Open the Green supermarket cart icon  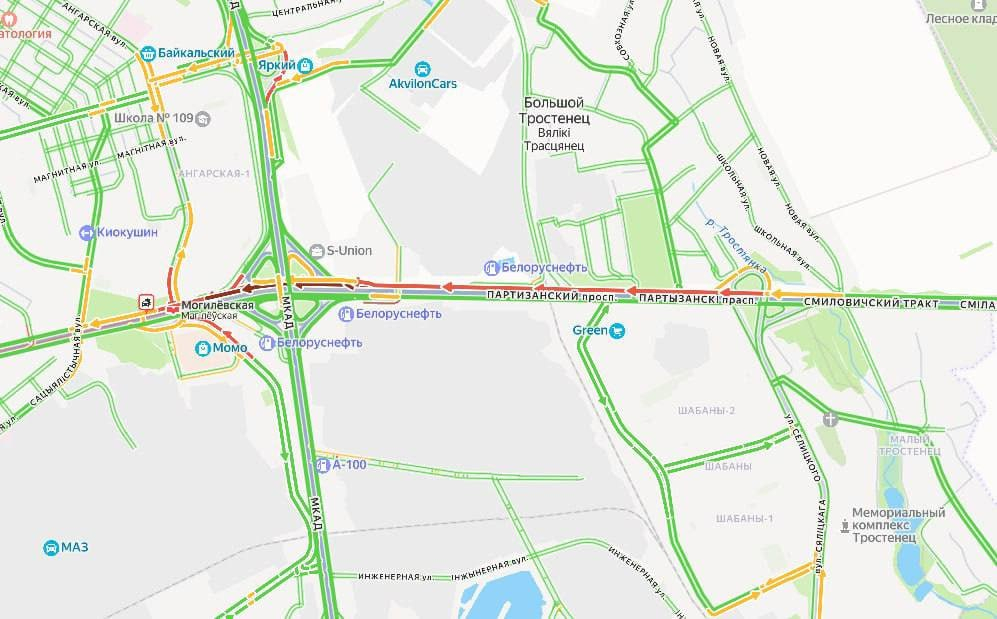click(617, 330)
